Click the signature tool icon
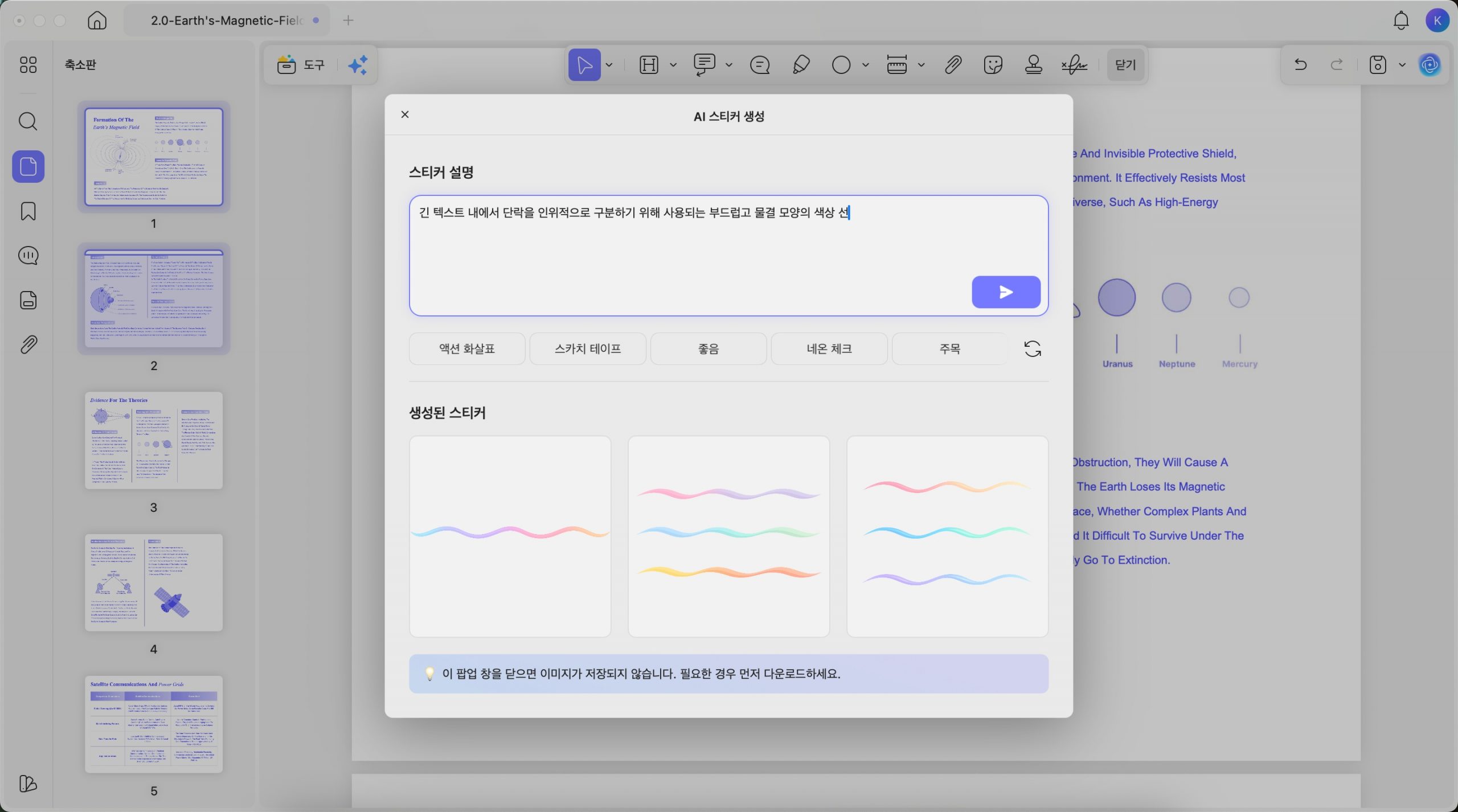Screen dimensions: 1458x812 (1074, 65)
